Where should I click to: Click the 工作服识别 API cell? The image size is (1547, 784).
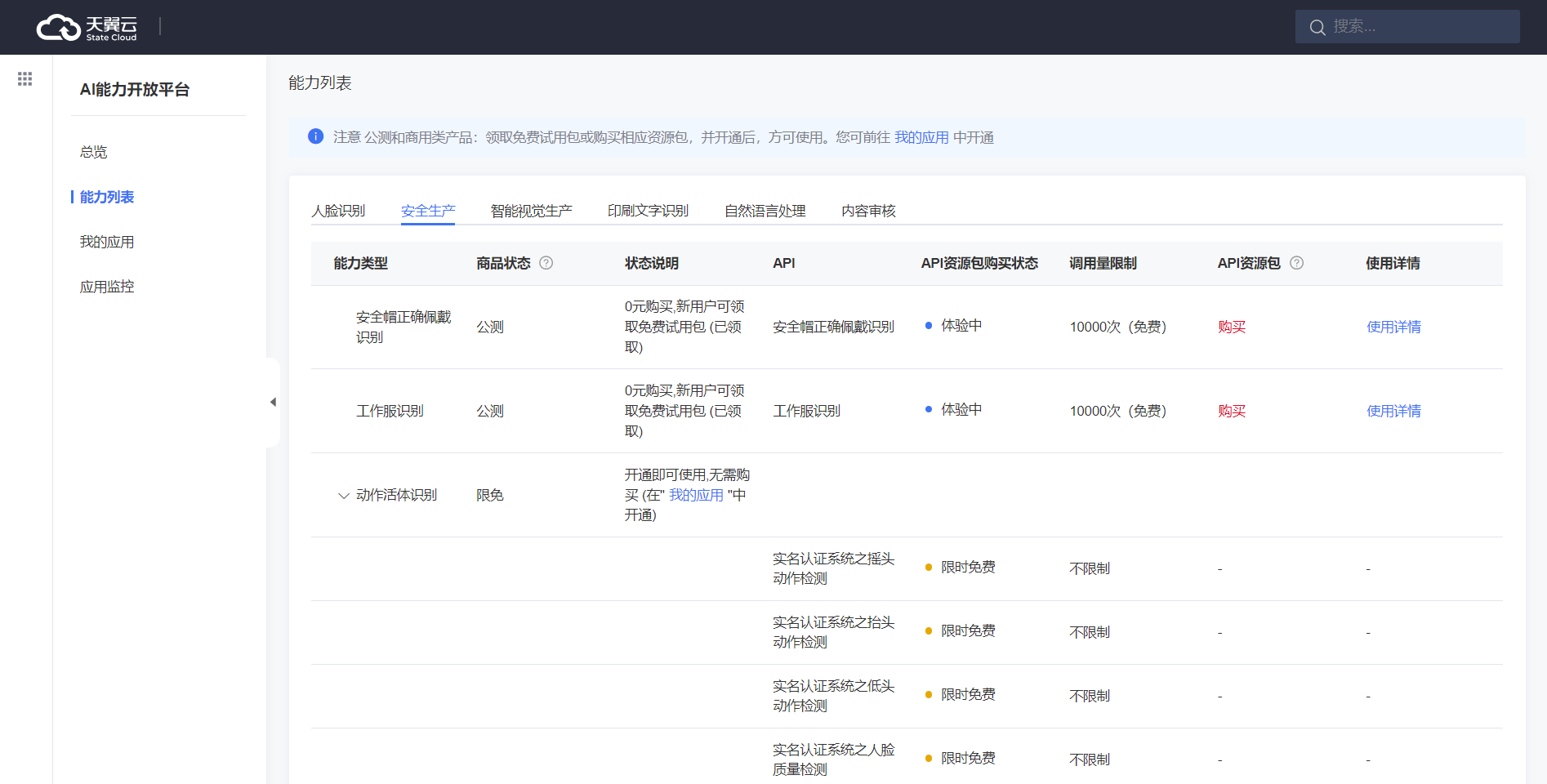point(807,411)
